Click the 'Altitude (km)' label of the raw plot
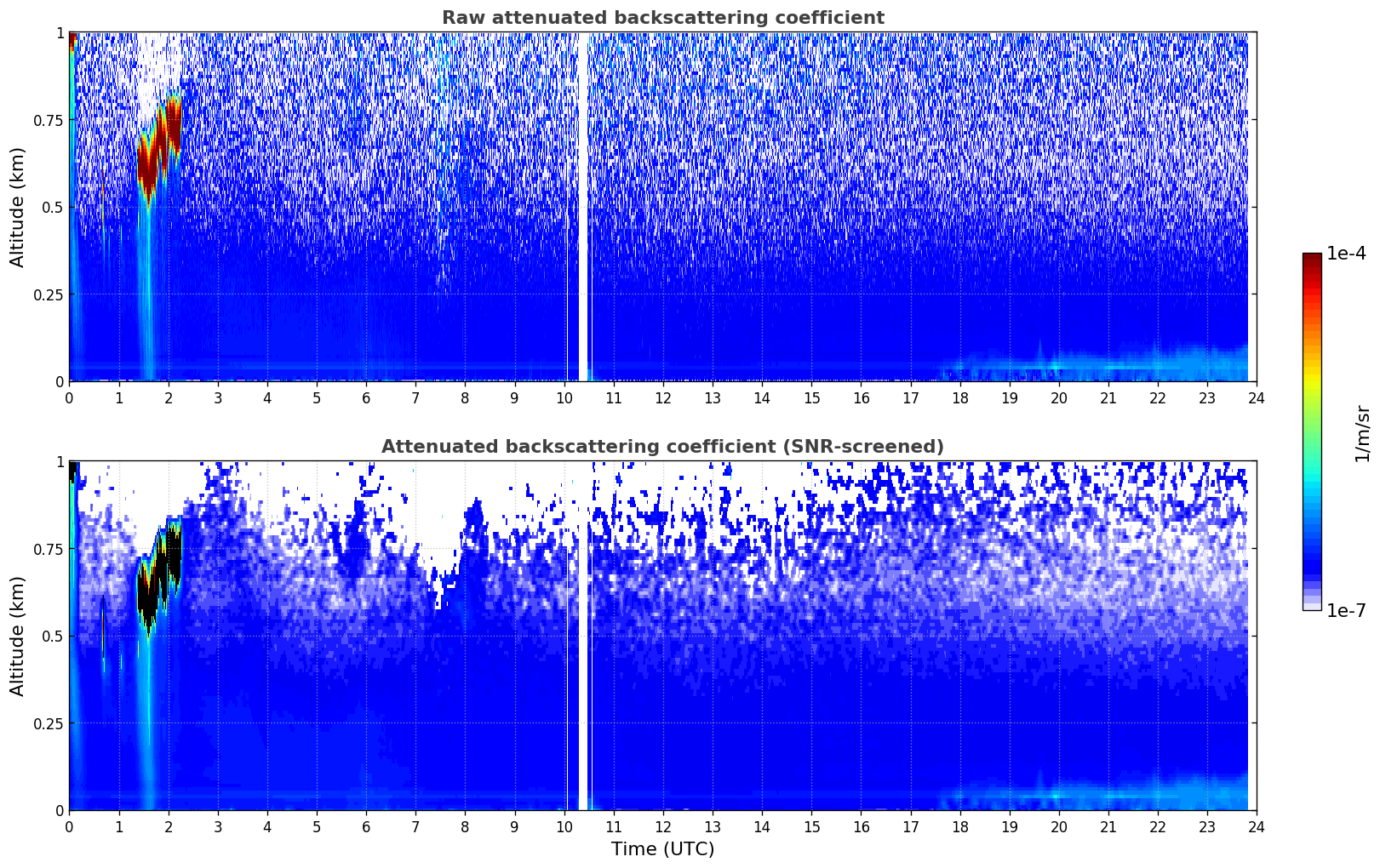The image size is (1380, 868). (18, 207)
